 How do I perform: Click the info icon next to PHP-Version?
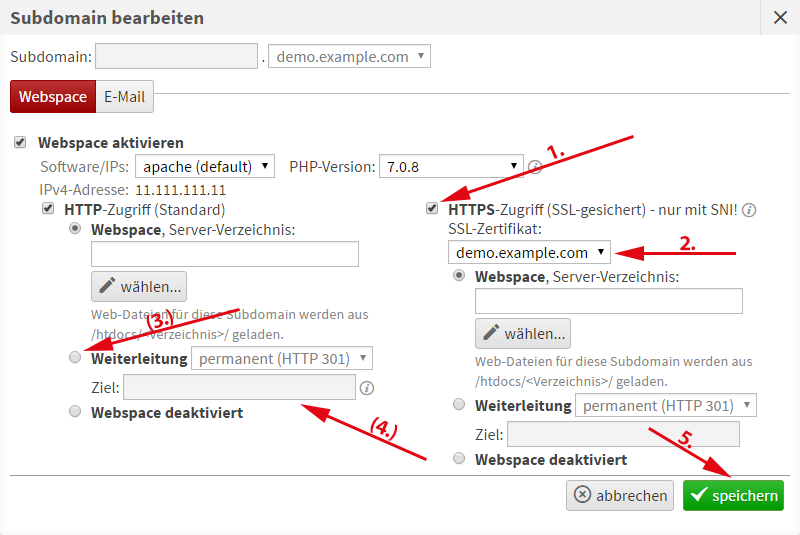coord(535,166)
